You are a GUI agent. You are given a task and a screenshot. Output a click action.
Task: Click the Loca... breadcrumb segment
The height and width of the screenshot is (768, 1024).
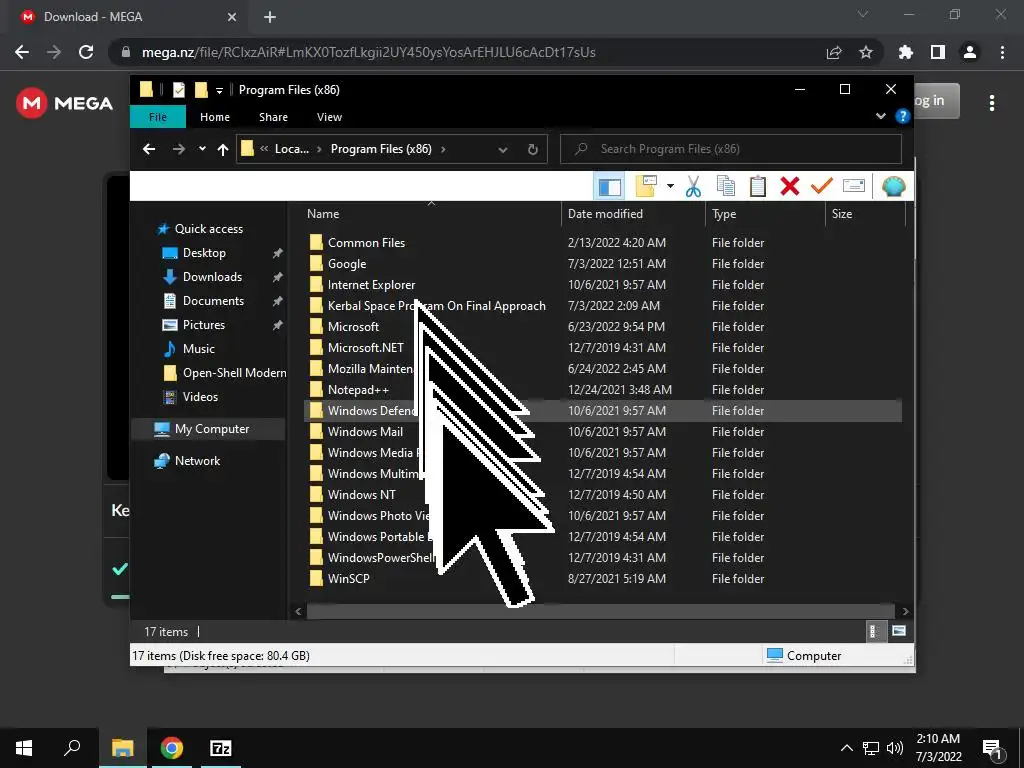(291, 149)
